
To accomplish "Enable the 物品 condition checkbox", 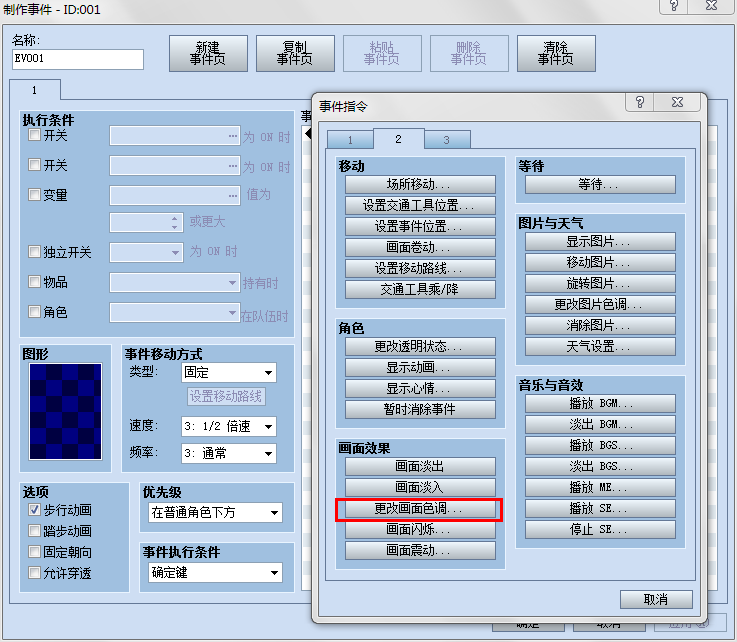I will [x=34, y=282].
